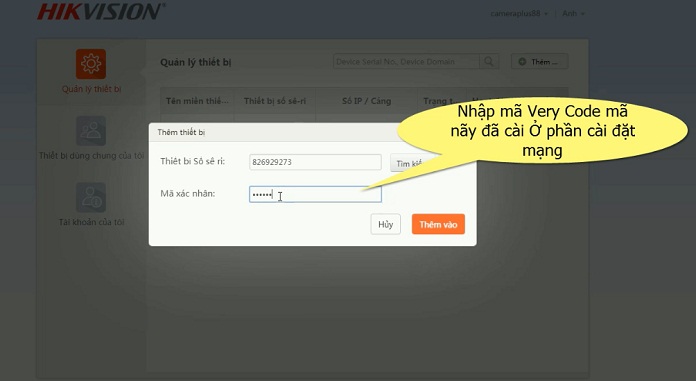696x381 pixels.
Task: Open the shared devices people icon
Action: click(x=91, y=131)
